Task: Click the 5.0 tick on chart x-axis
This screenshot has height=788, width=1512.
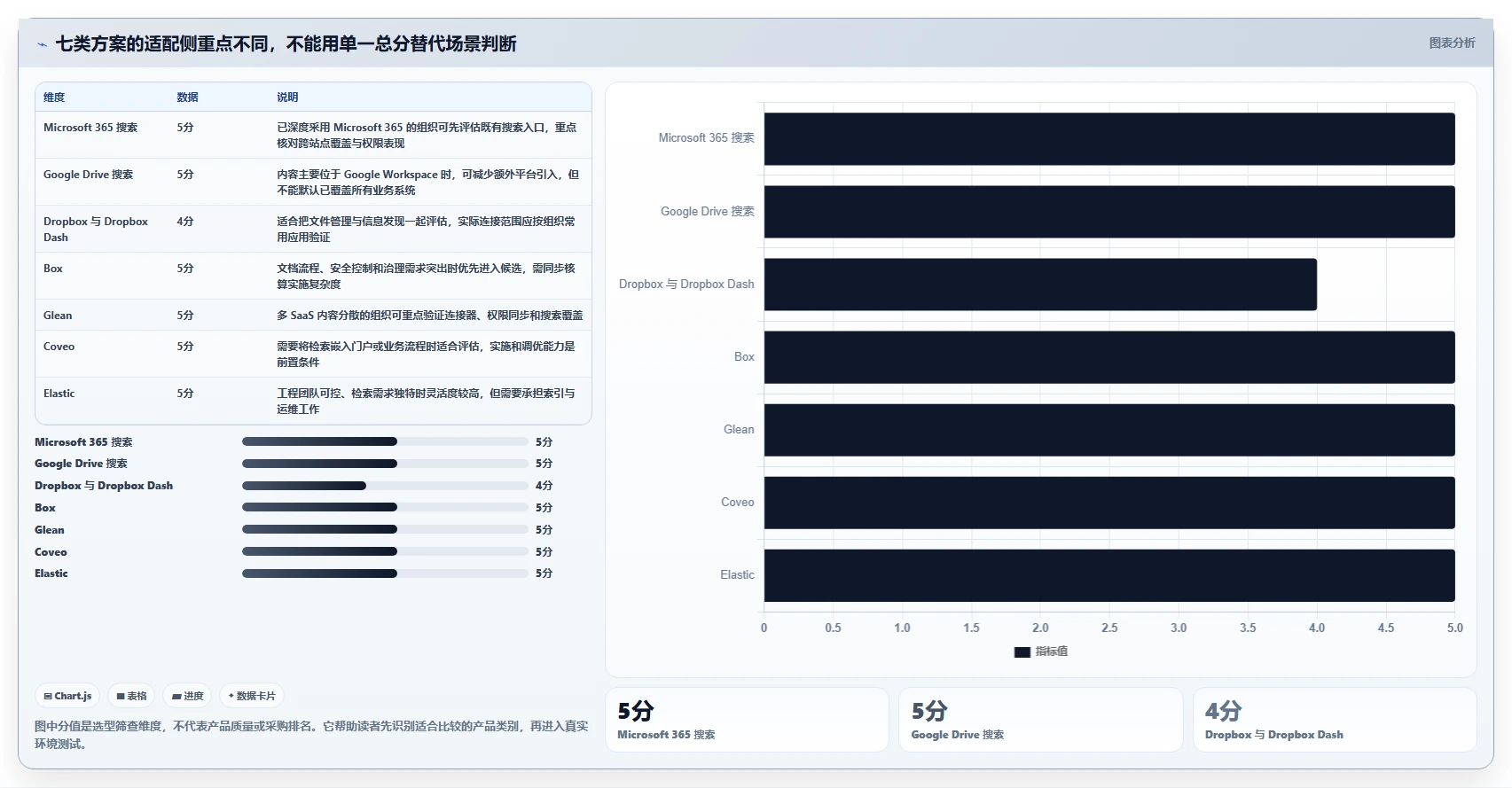Action: [x=1455, y=628]
